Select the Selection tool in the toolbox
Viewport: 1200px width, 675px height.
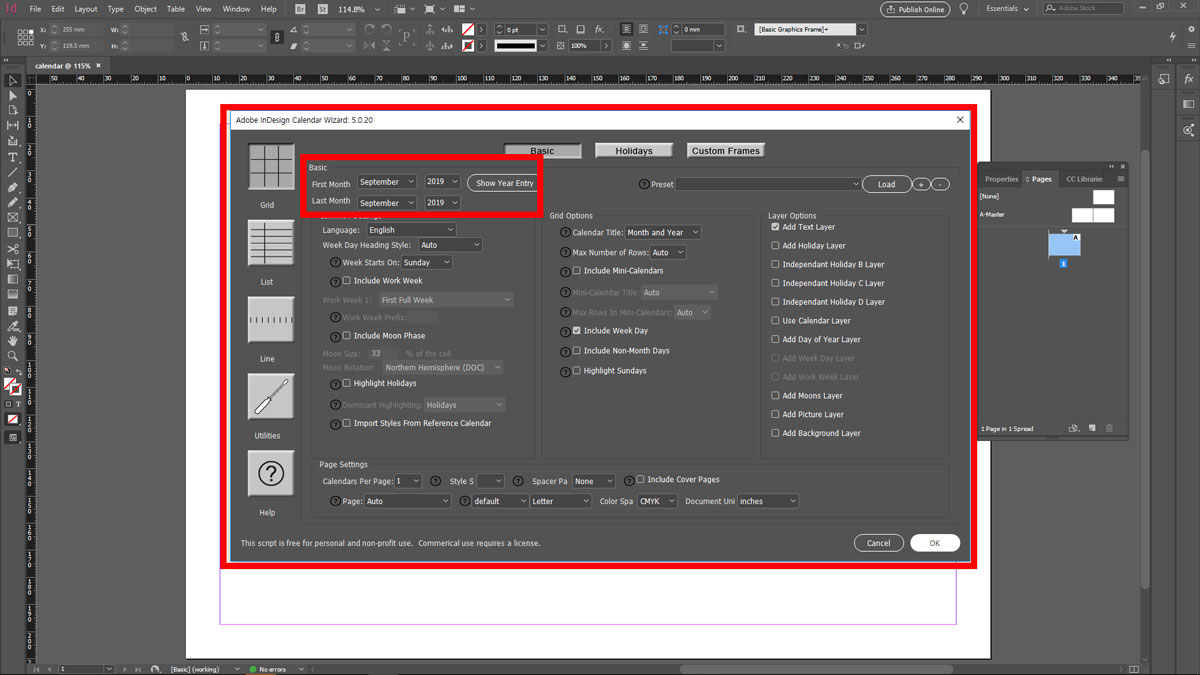(x=13, y=81)
